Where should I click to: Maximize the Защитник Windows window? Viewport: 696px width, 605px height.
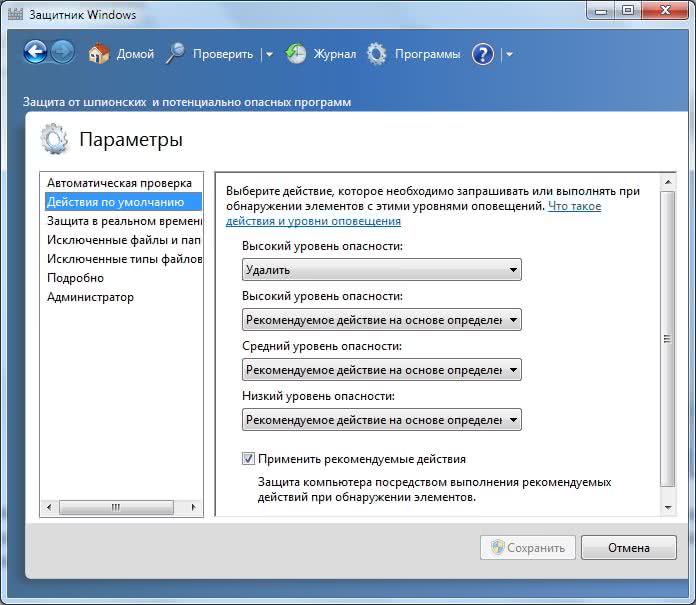coord(627,10)
